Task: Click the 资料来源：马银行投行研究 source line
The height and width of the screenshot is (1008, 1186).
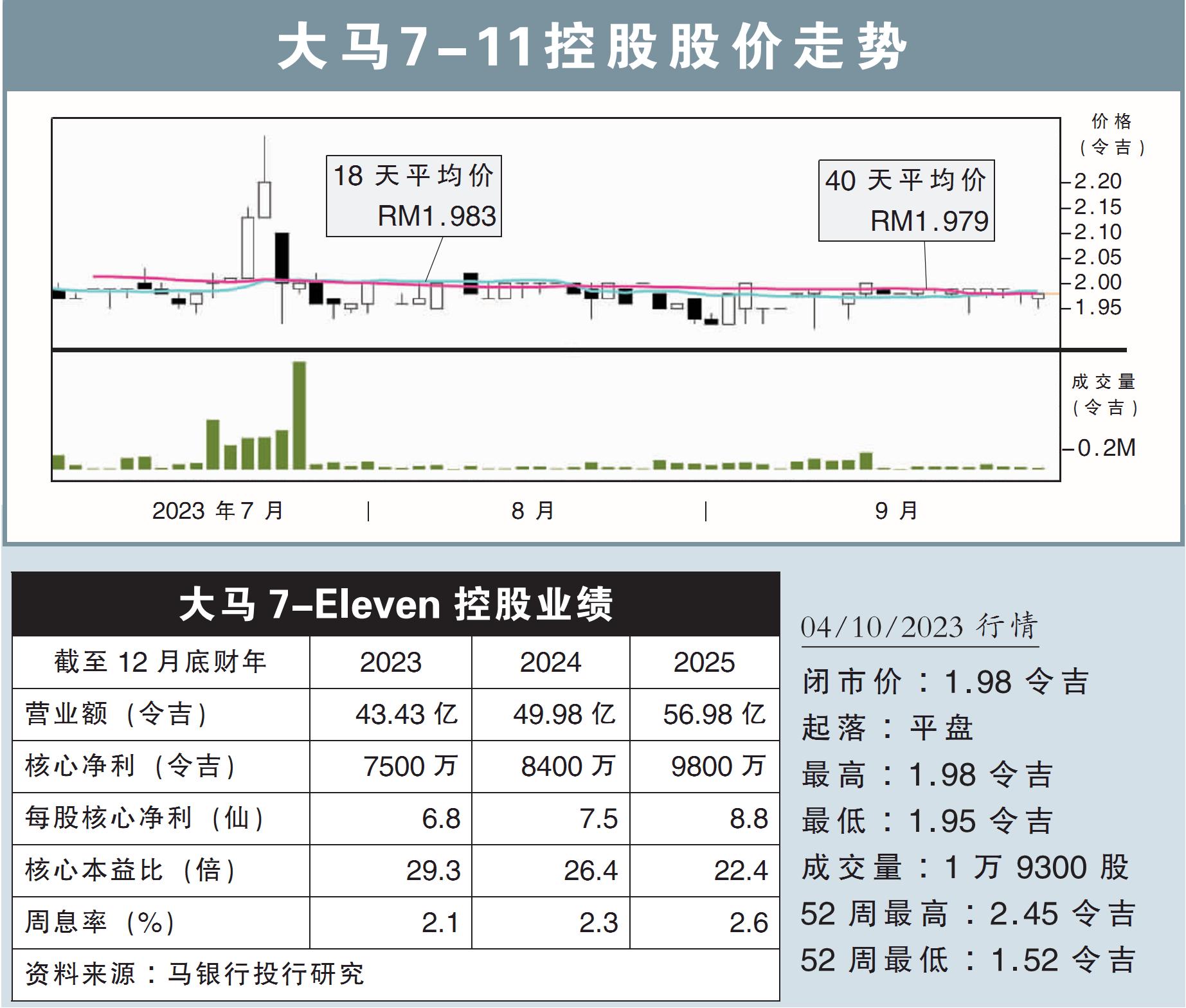Action: click(x=195, y=974)
